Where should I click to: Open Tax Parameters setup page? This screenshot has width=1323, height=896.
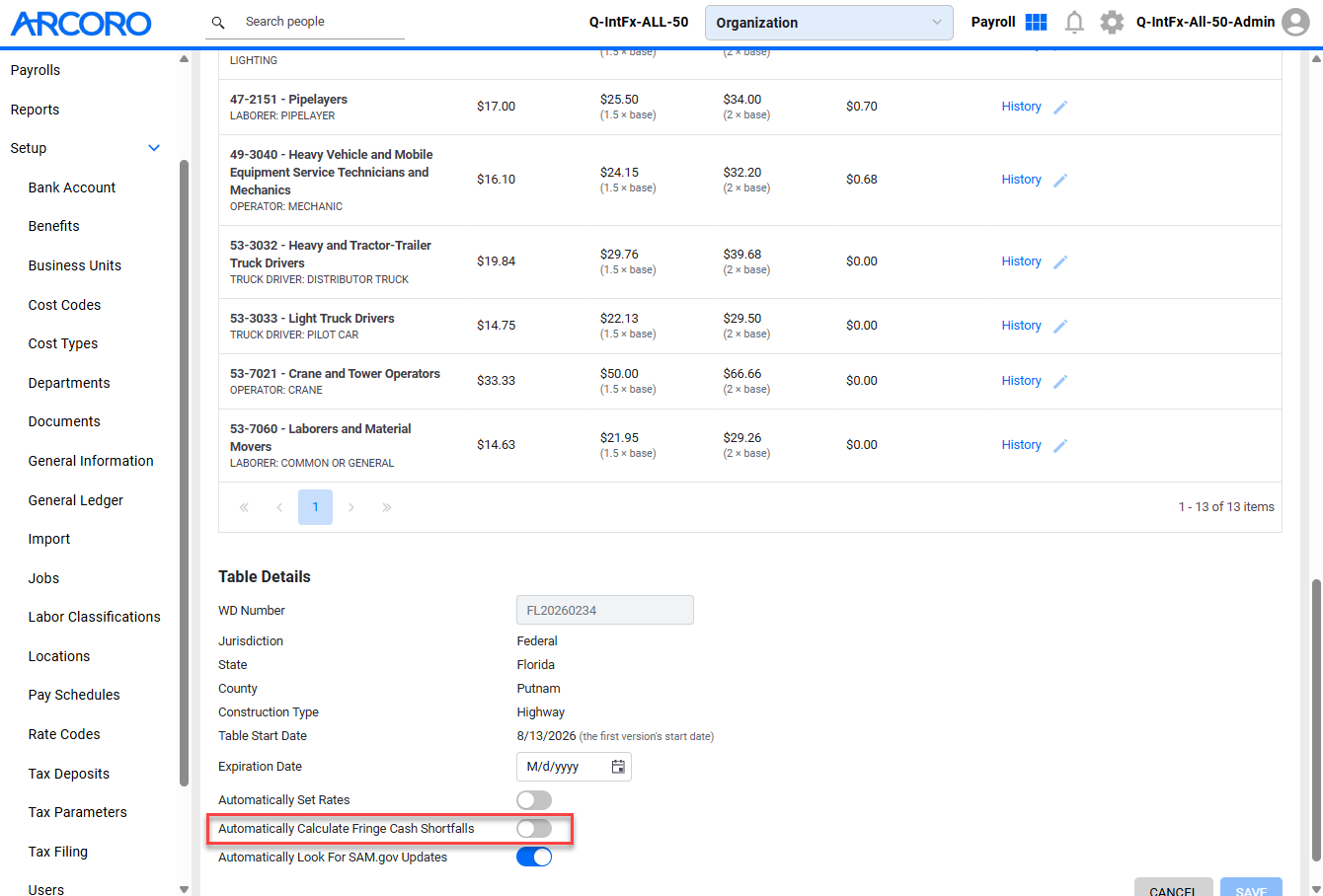pyautogui.click(x=78, y=812)
